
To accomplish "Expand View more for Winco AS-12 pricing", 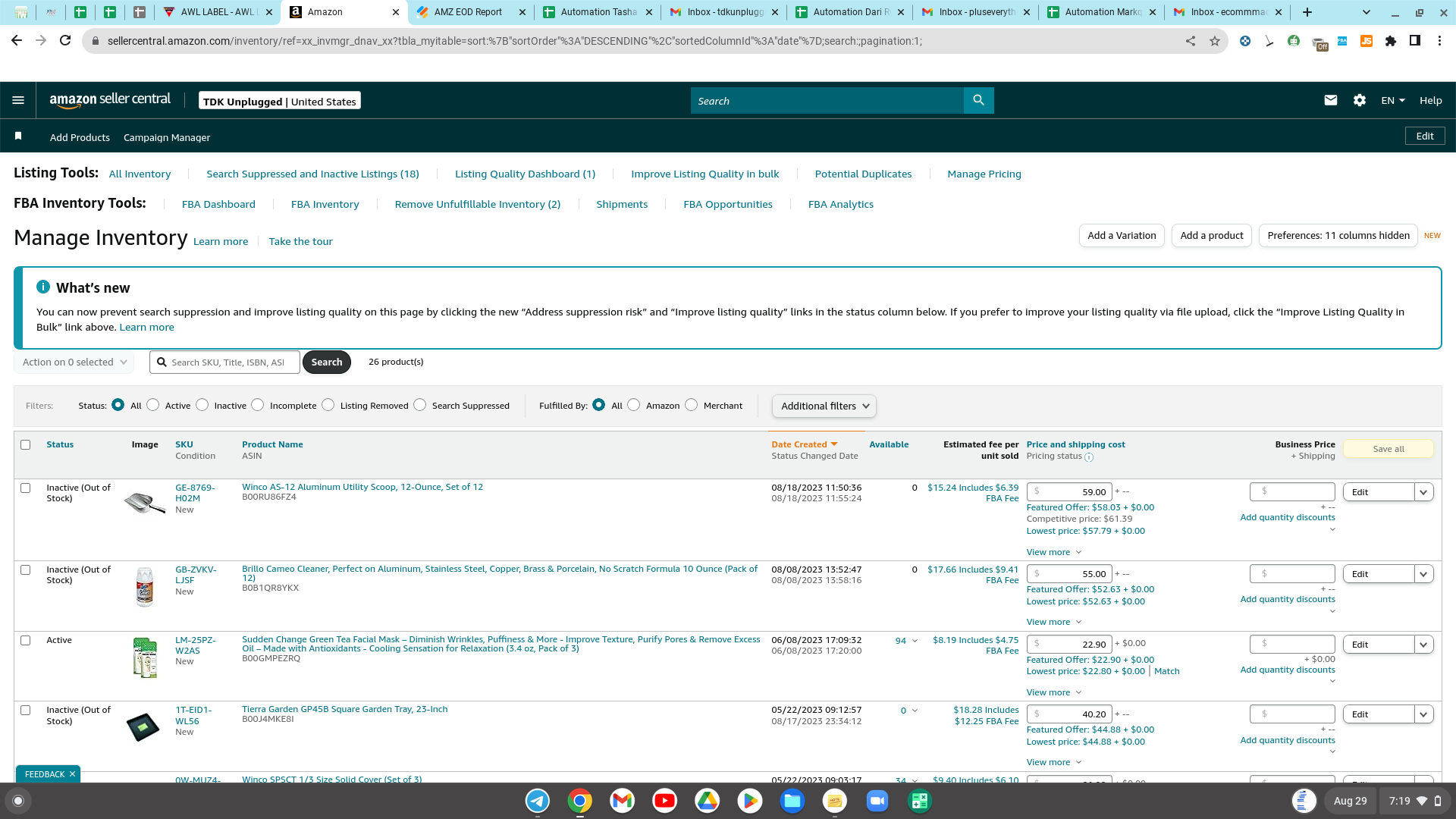I will pos(1054,552).
